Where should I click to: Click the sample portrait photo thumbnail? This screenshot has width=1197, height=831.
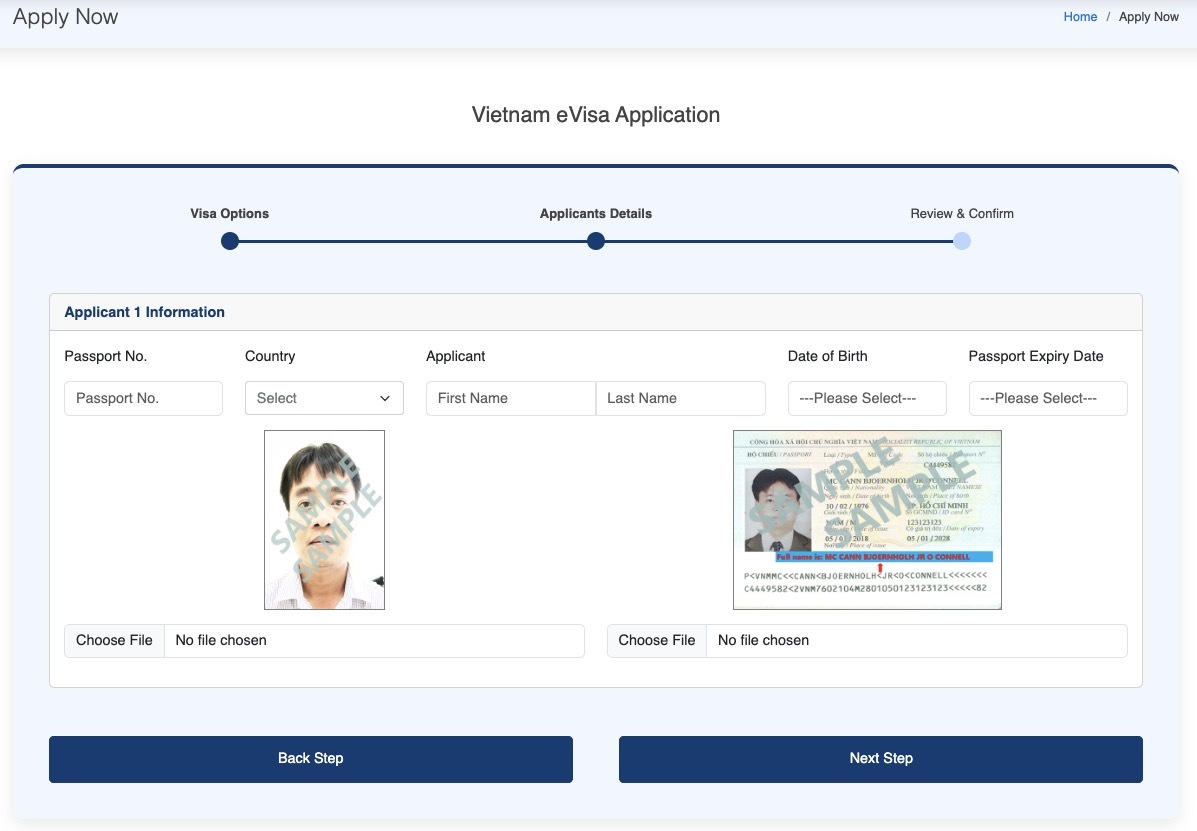(324, 520)
